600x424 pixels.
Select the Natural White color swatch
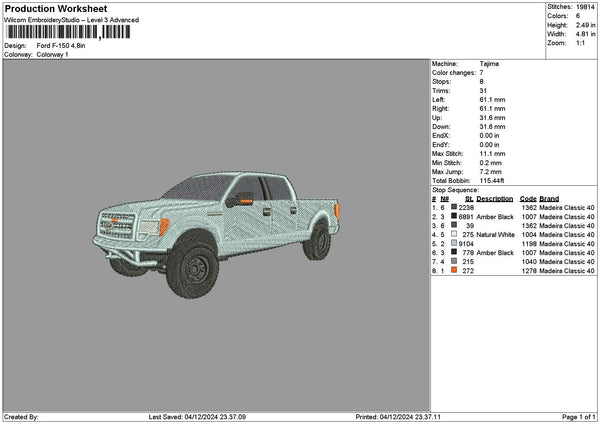click(x=454, y=234)
